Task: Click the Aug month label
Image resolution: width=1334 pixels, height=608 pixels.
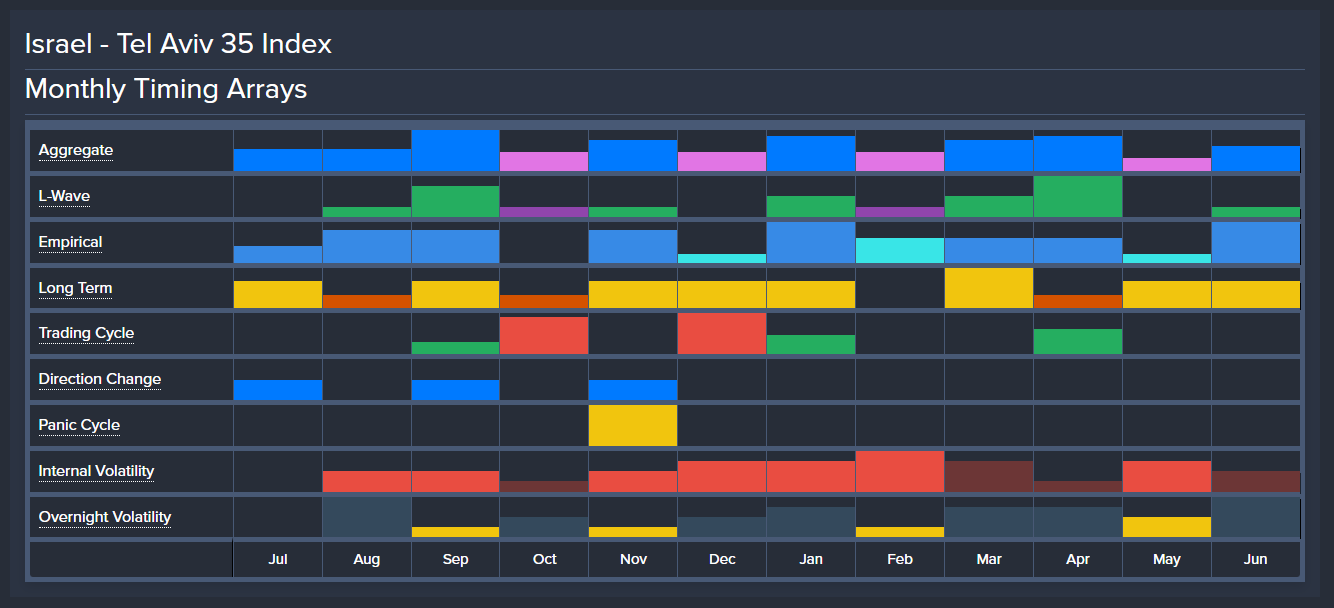Action: [367, 559]
